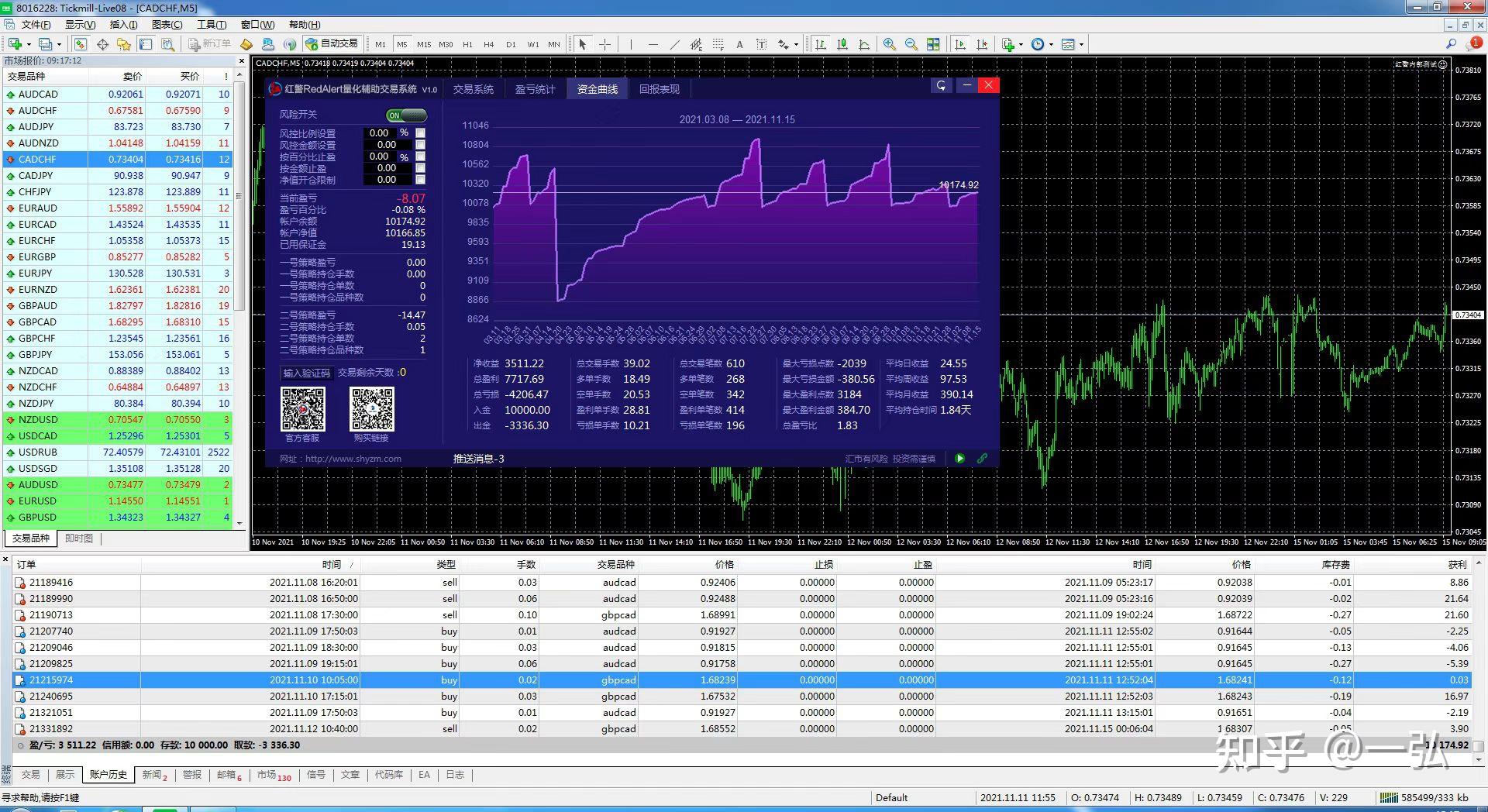Open the 即时图 tab in Market Watch
This screenshot has height=812, width=1488.
(78, 538)
